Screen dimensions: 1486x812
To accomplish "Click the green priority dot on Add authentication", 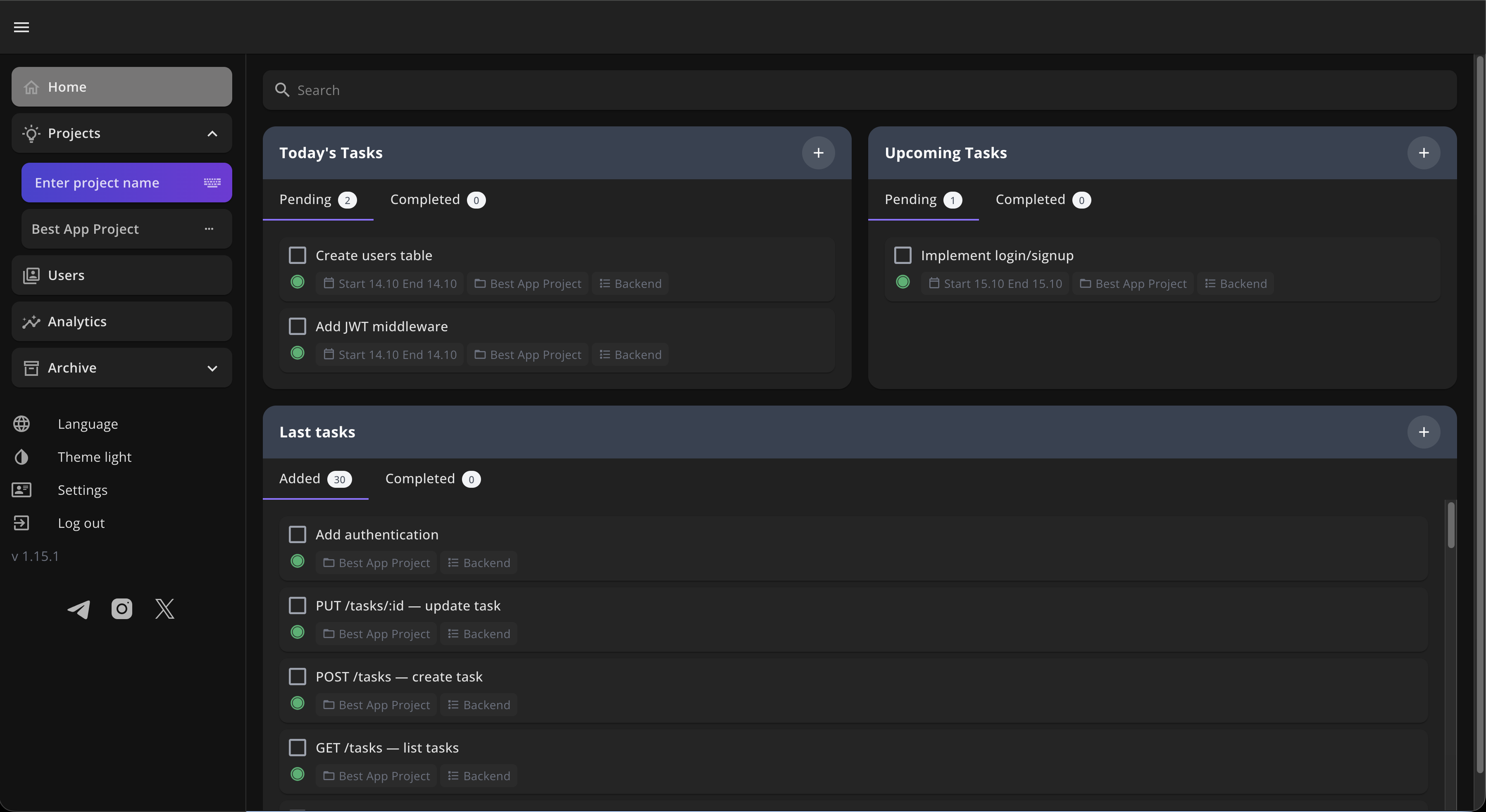I will pos(297,561).
